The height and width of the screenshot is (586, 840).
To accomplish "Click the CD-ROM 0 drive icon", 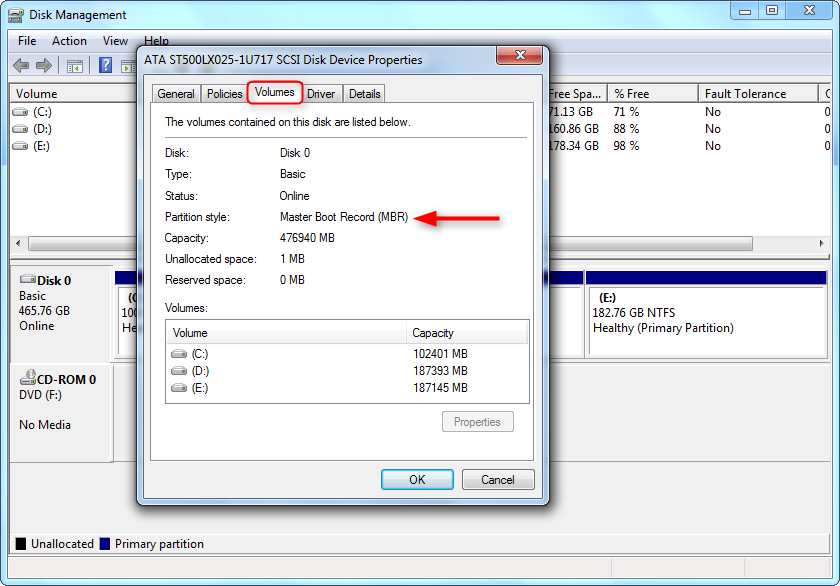I will click(x=27, y=379).
